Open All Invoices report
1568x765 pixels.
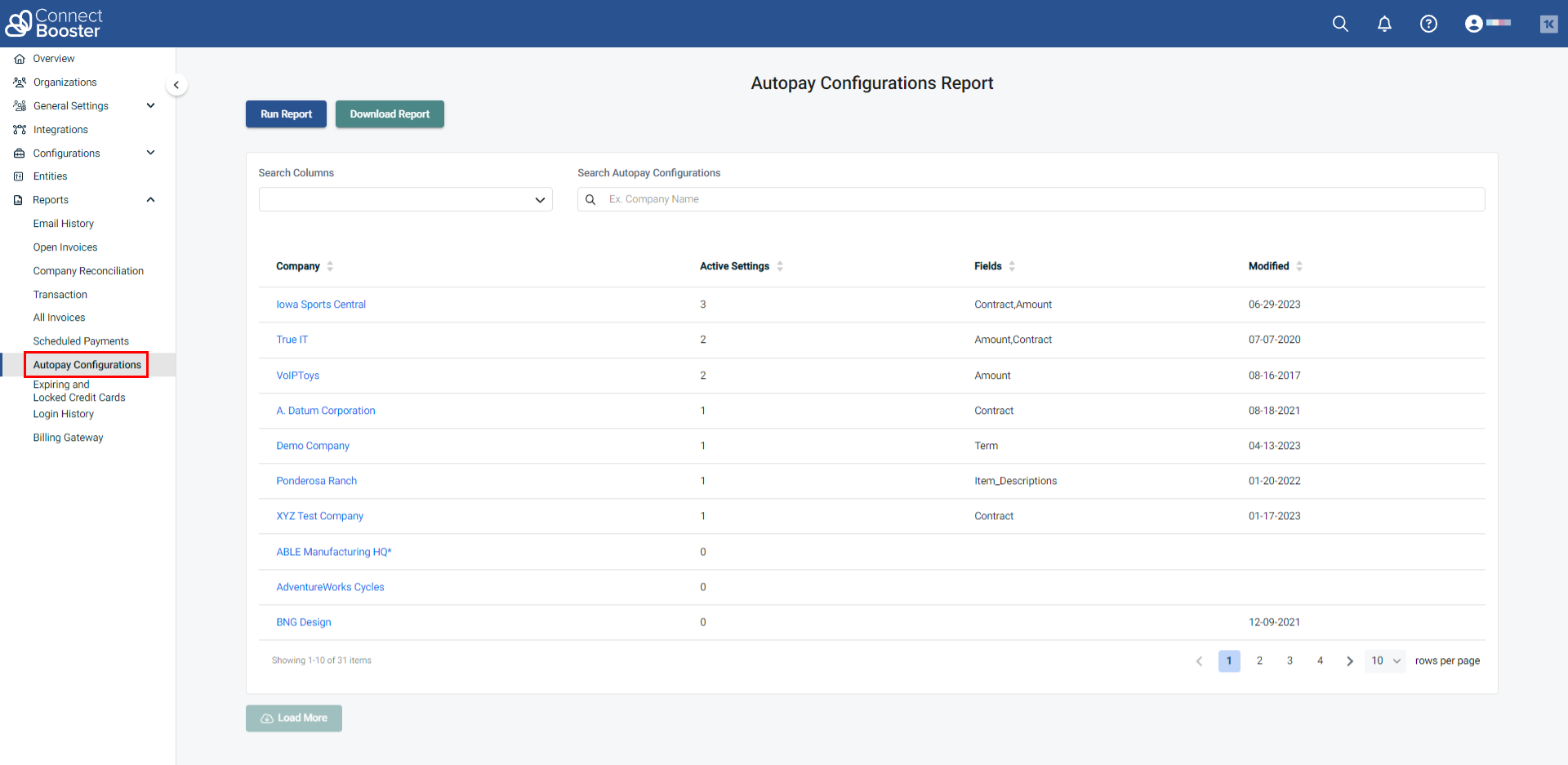pyautogui.click(x=59, y=318)
